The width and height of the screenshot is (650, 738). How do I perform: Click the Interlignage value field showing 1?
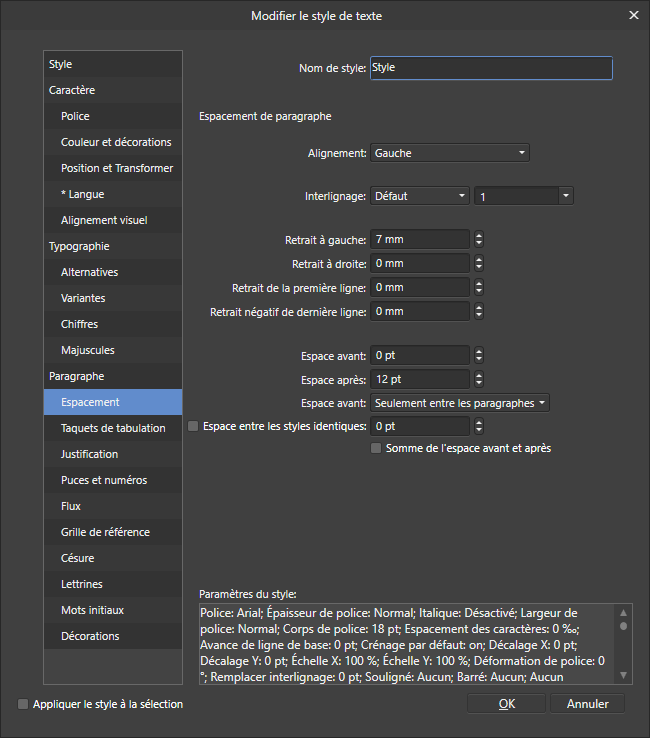(516, 196)
